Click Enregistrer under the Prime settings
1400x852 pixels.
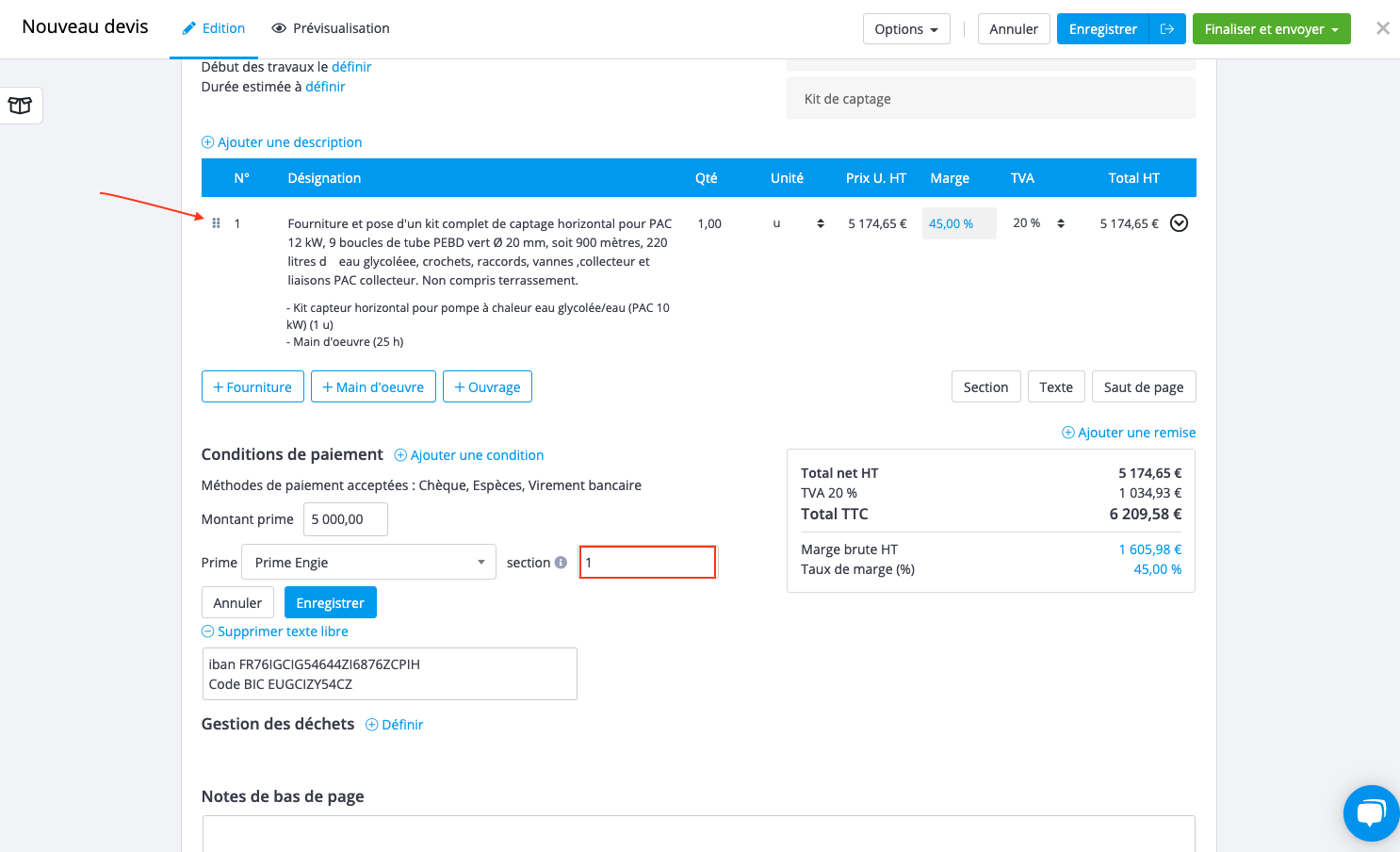330,602
